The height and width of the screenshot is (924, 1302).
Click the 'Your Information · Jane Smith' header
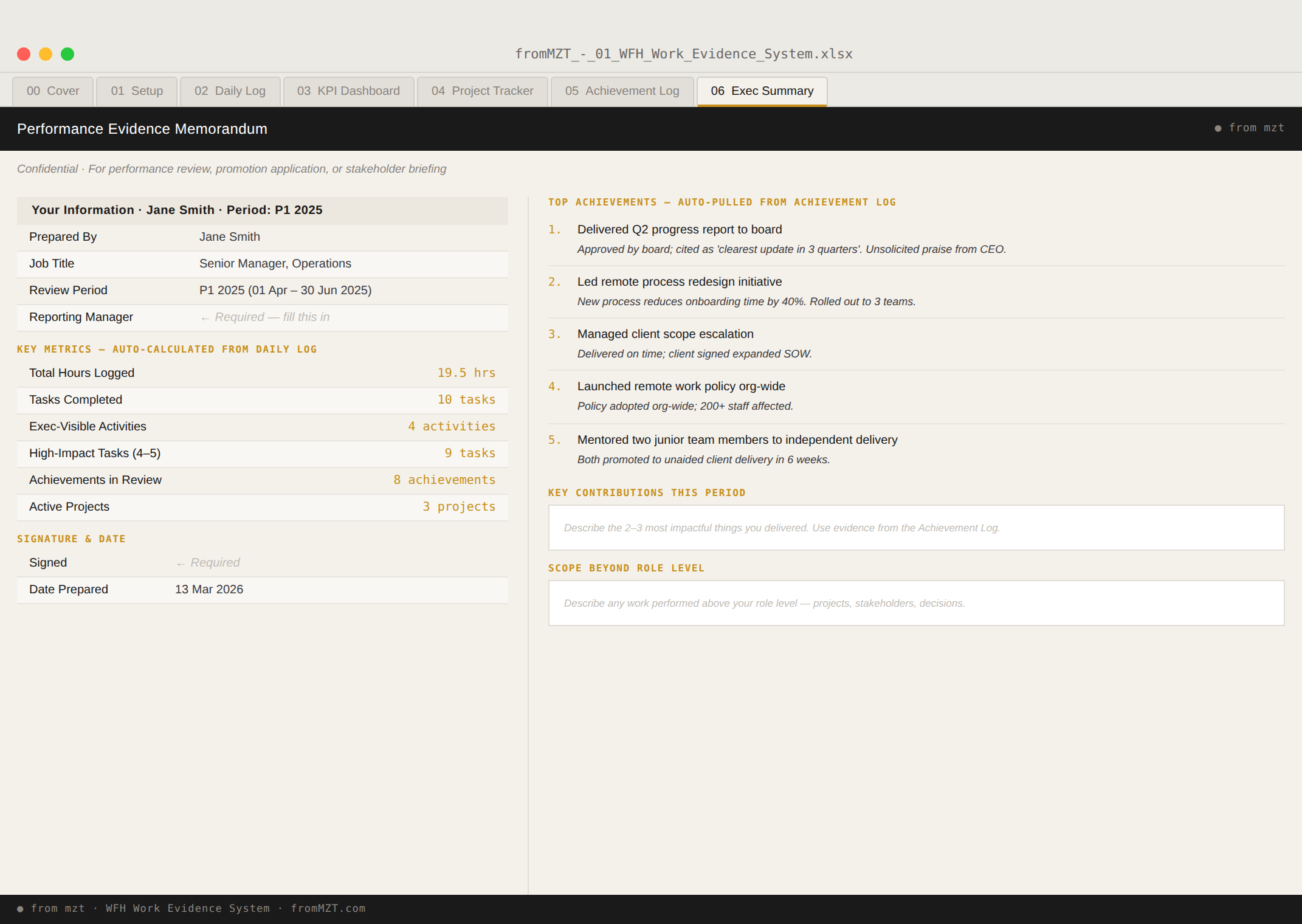pyautogui.click(x=263, y=210)
